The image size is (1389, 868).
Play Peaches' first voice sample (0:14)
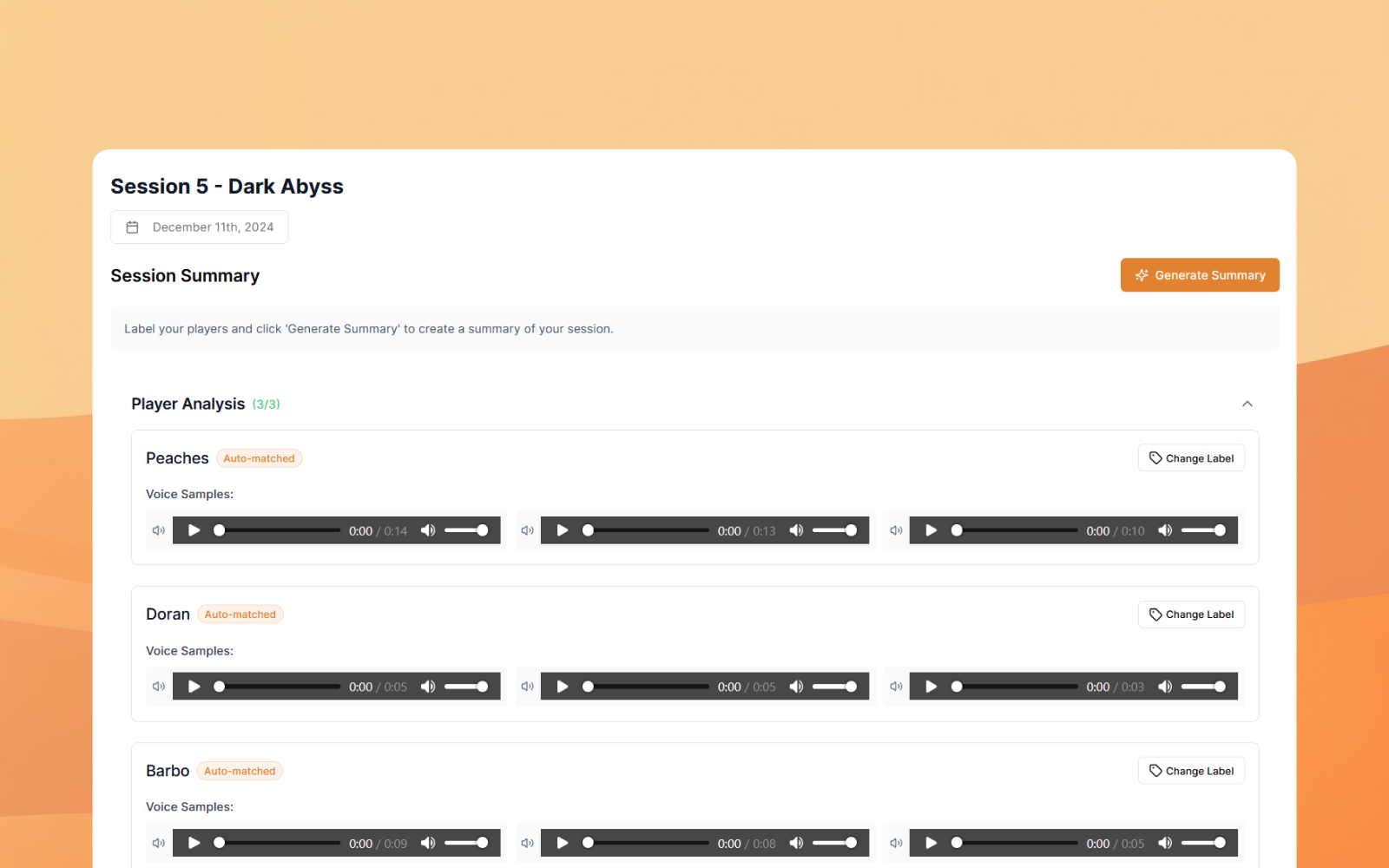[194, 530]
